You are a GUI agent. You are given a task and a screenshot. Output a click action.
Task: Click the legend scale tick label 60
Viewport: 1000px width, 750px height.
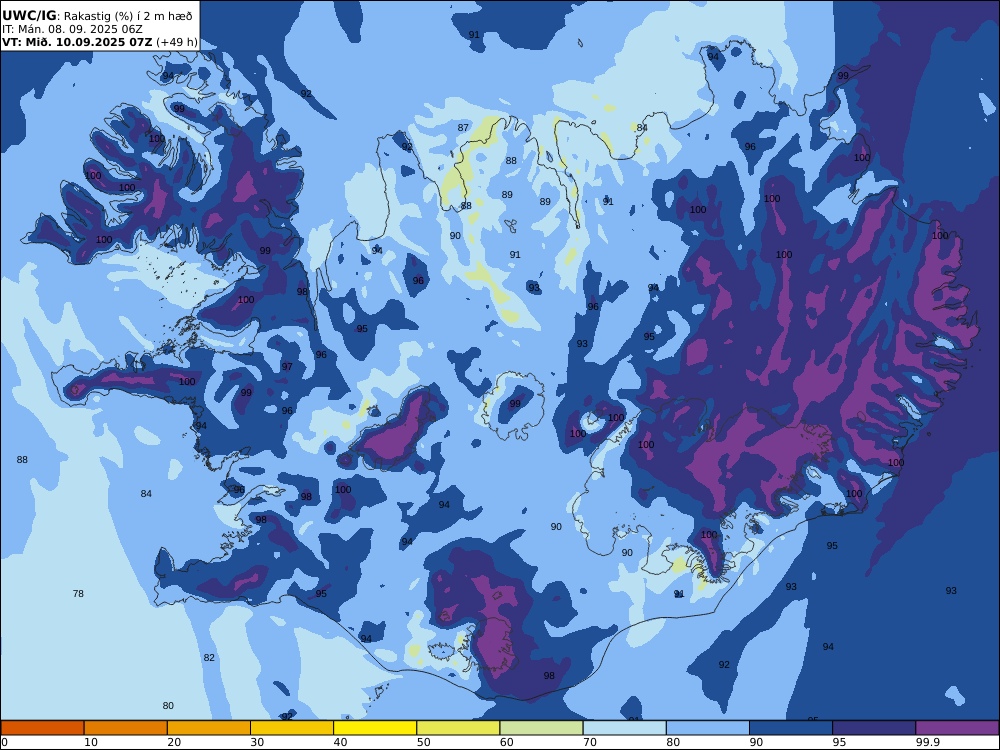[507, 742]
